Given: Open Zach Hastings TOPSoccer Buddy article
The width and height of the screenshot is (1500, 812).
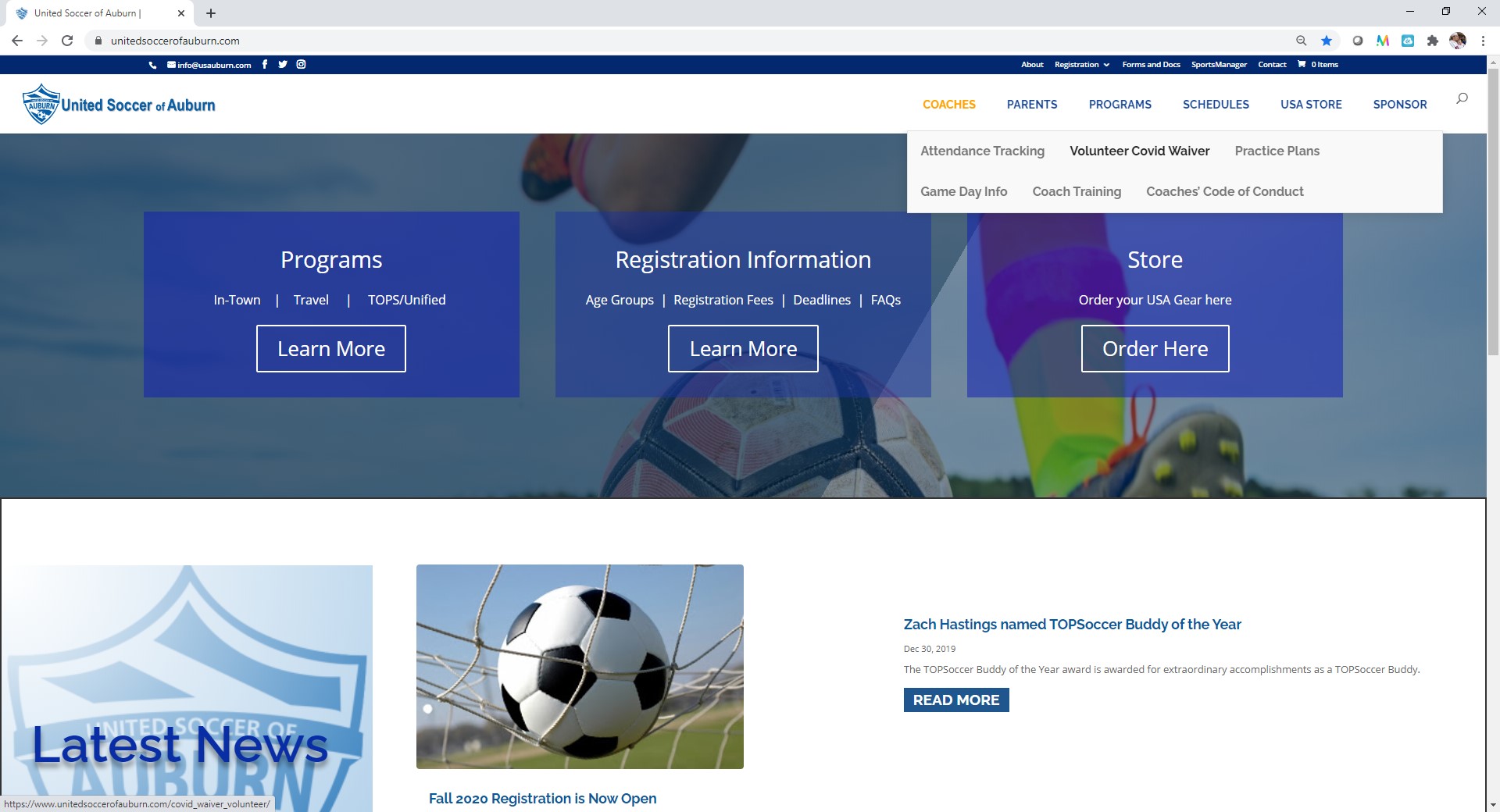Looking at the screenshot, I should [1072, 624].
